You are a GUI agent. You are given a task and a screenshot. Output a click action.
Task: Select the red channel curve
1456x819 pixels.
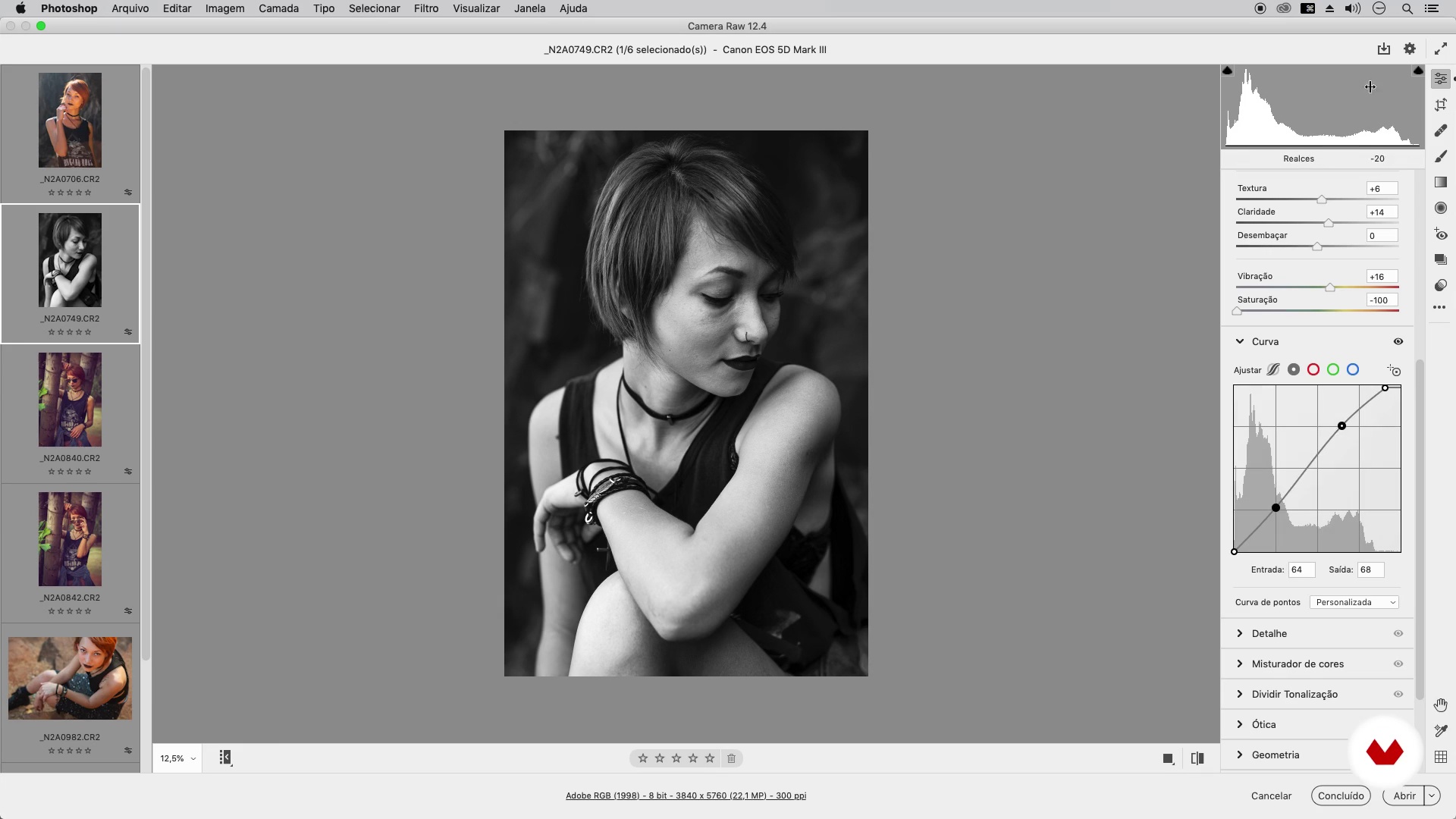1313,370
